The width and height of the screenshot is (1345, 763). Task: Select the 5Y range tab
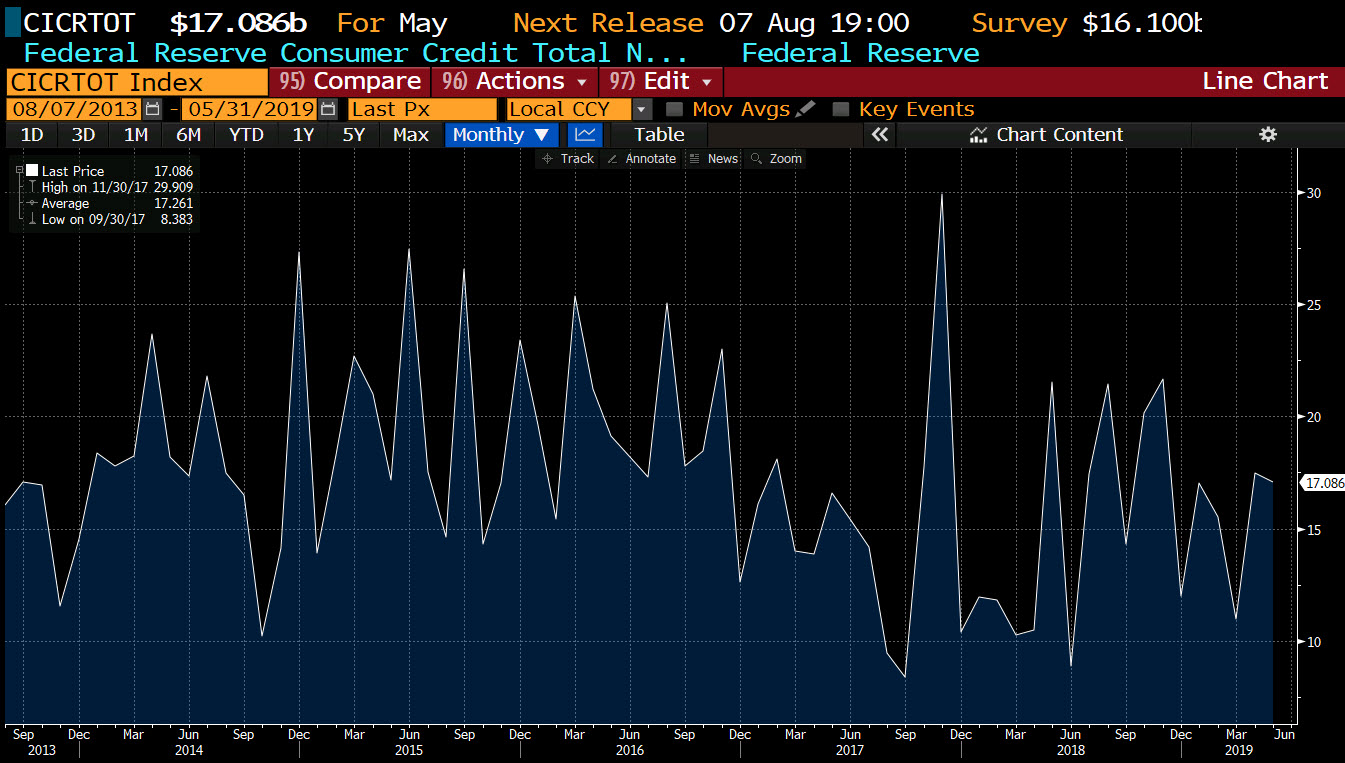pos(354,134)
